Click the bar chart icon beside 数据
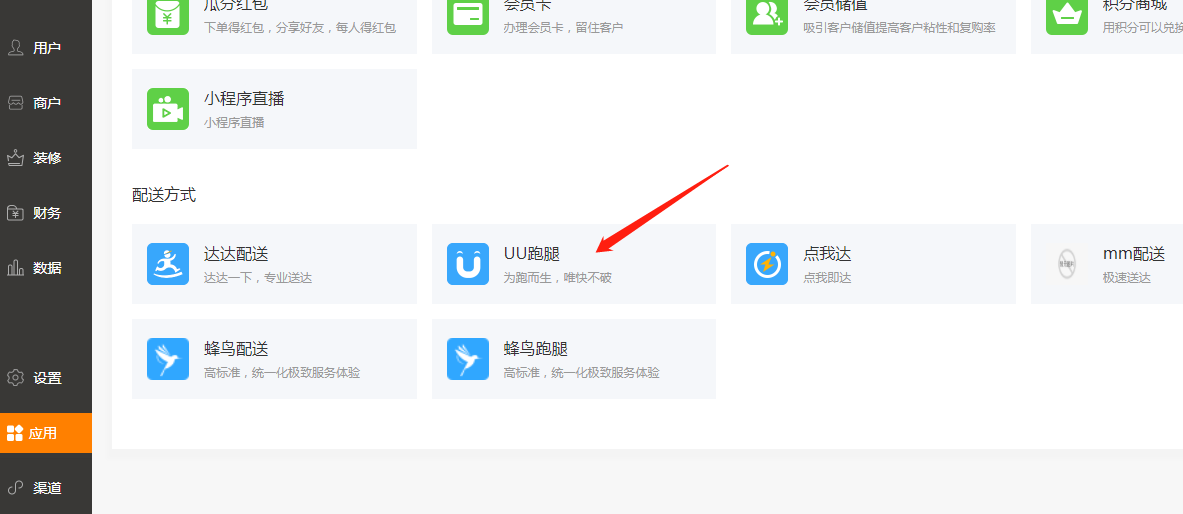Screen dimensions: 1183x514 coord(15,269)
